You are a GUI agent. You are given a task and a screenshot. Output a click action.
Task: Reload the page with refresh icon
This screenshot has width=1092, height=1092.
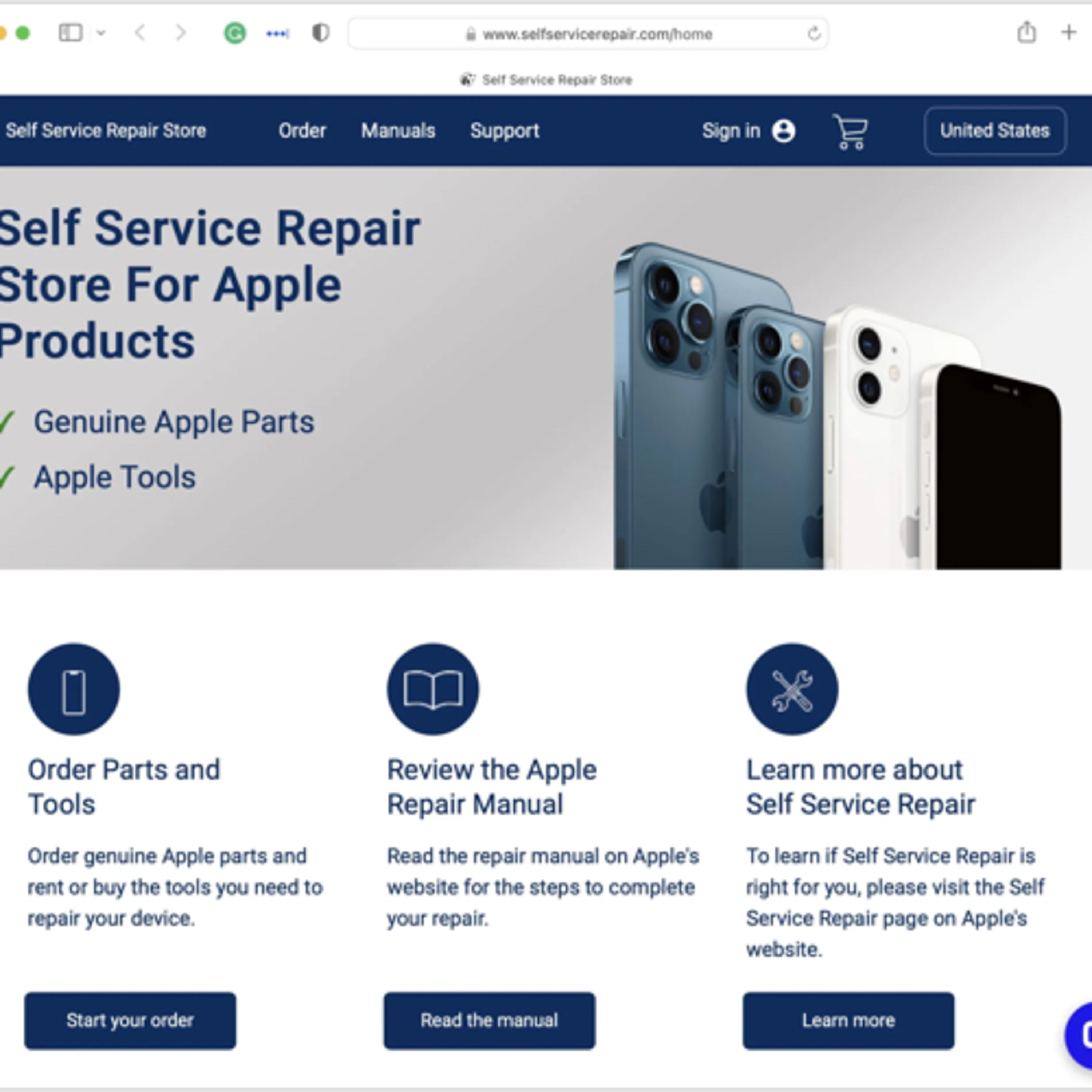[814, 34]
